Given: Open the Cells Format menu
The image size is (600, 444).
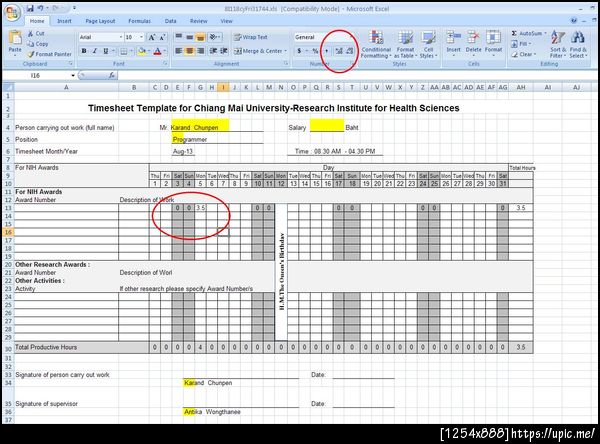Looking at the screenshot, I should pos(493,43).
